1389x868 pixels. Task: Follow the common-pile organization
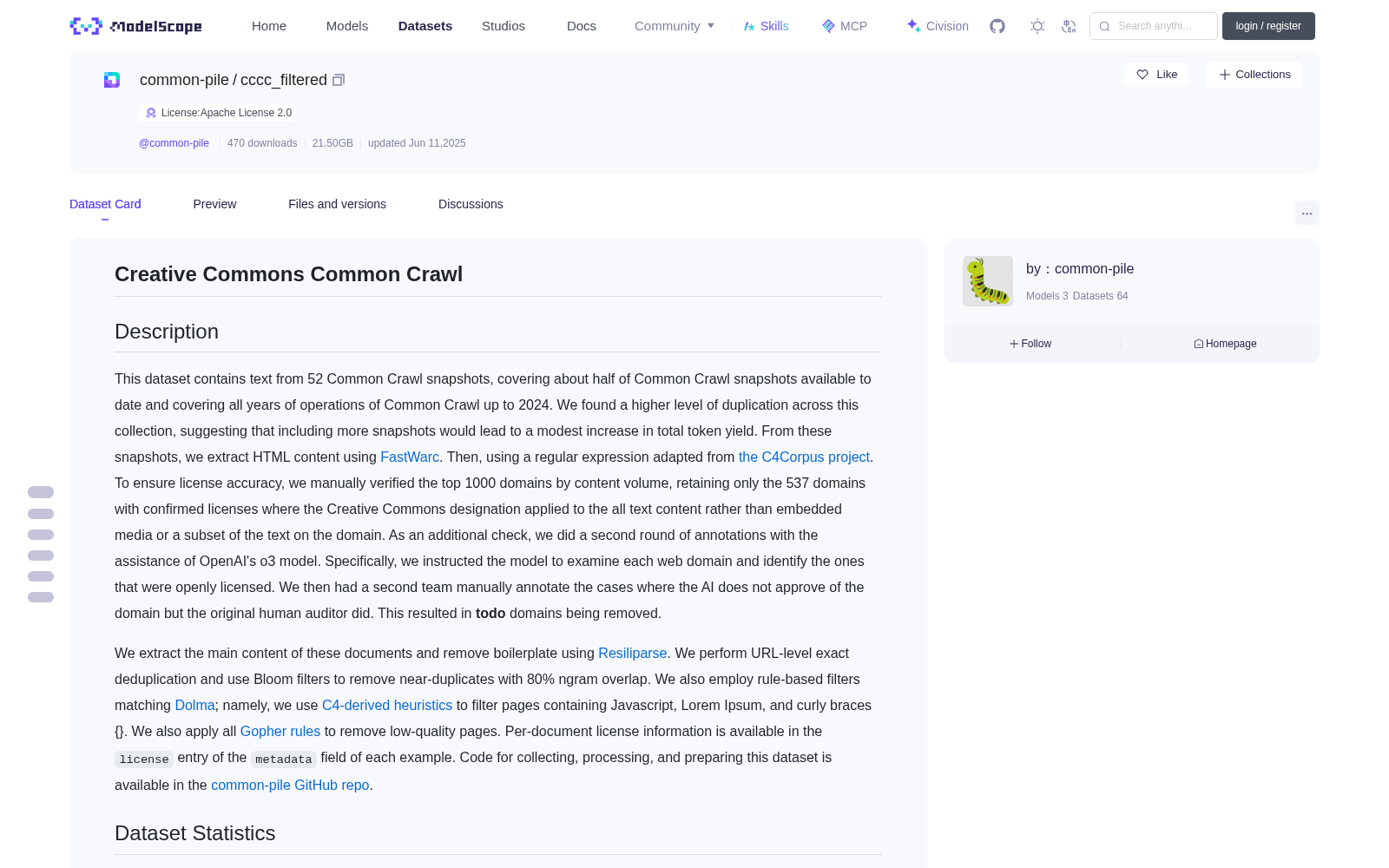[1030, 344]
